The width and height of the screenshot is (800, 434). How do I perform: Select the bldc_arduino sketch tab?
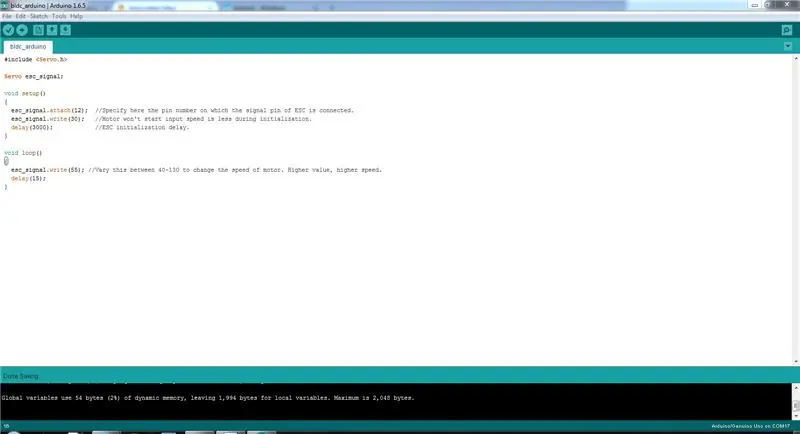click(x=28, y=47)
